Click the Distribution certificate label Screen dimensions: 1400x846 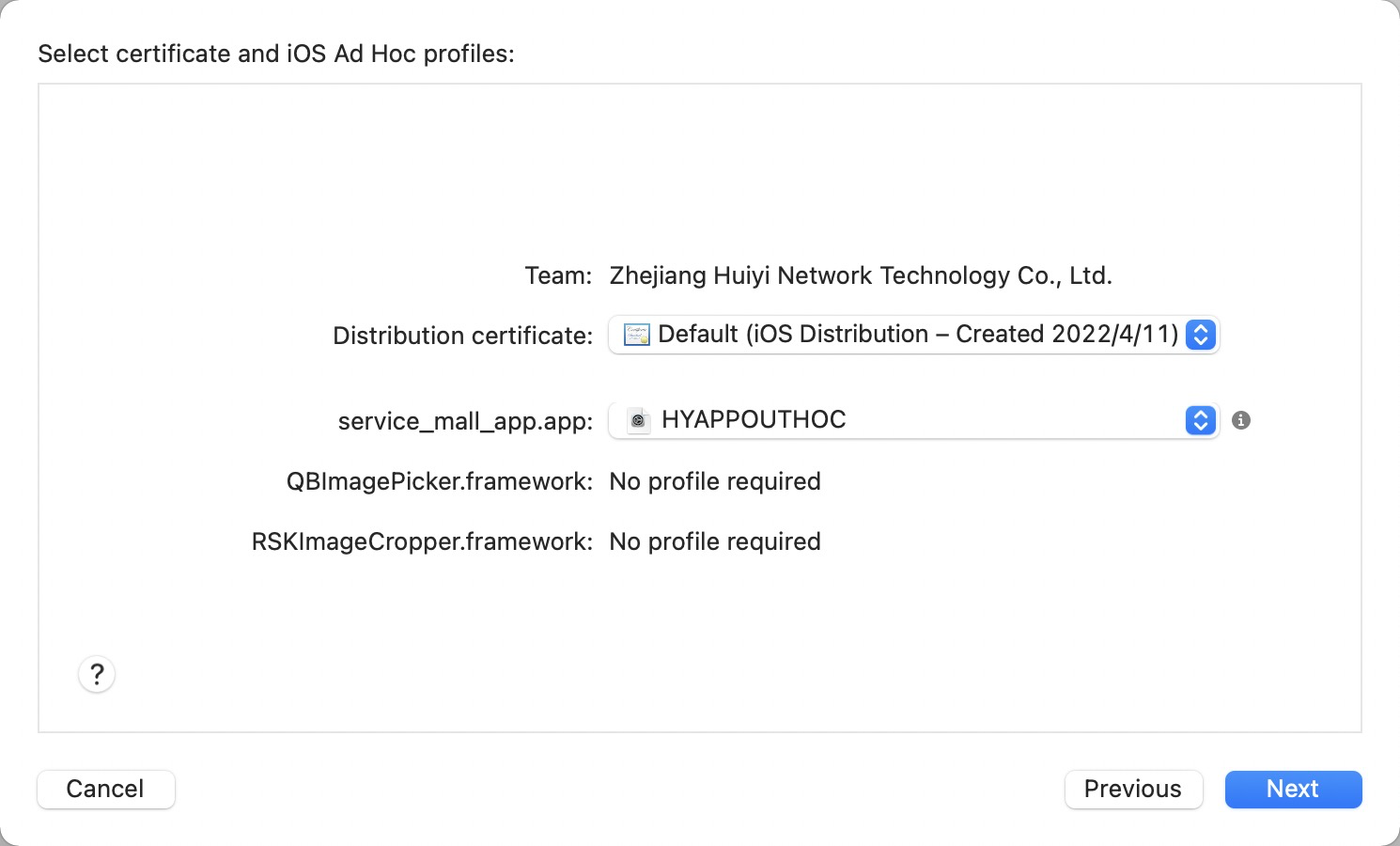tap(462, 336)
